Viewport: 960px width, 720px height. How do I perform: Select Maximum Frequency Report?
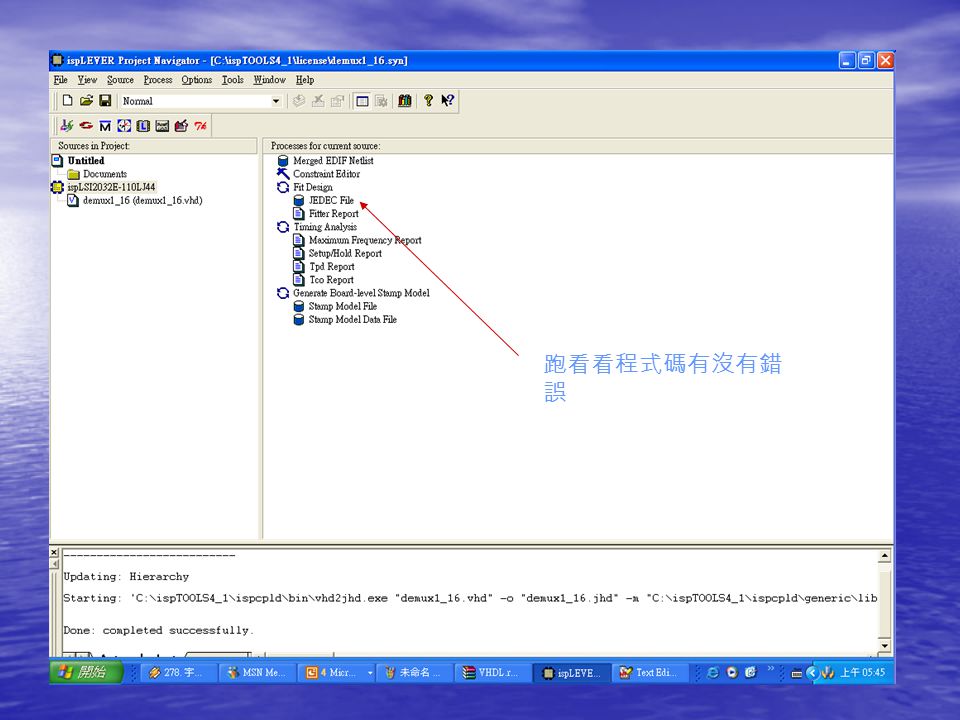point(365,240)
